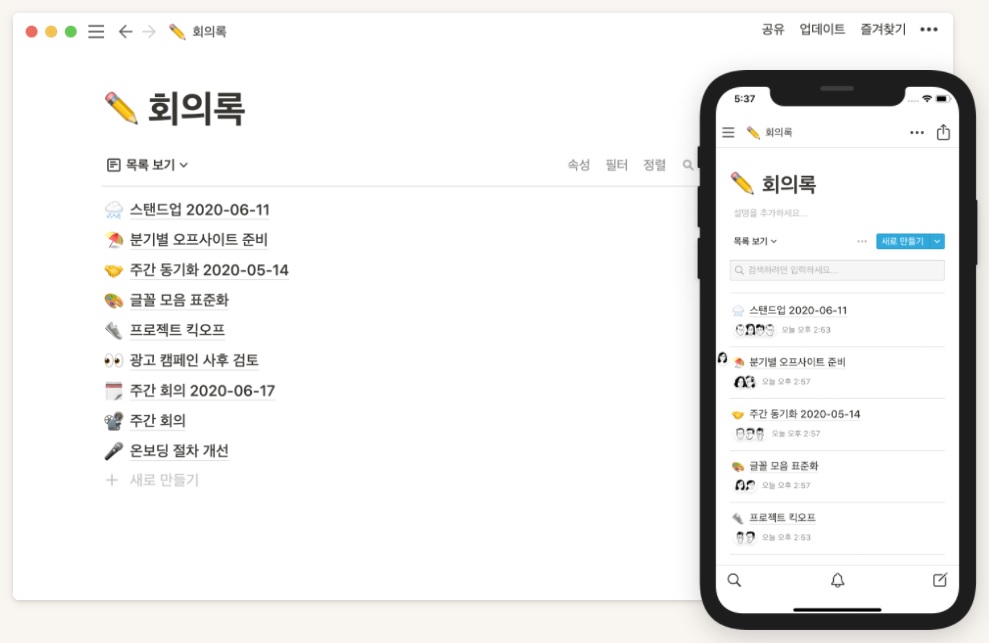989x643 pixels.
Task: Open 주간 동기화 2020-05-14 in desktop list
Action: click(209, 270)
